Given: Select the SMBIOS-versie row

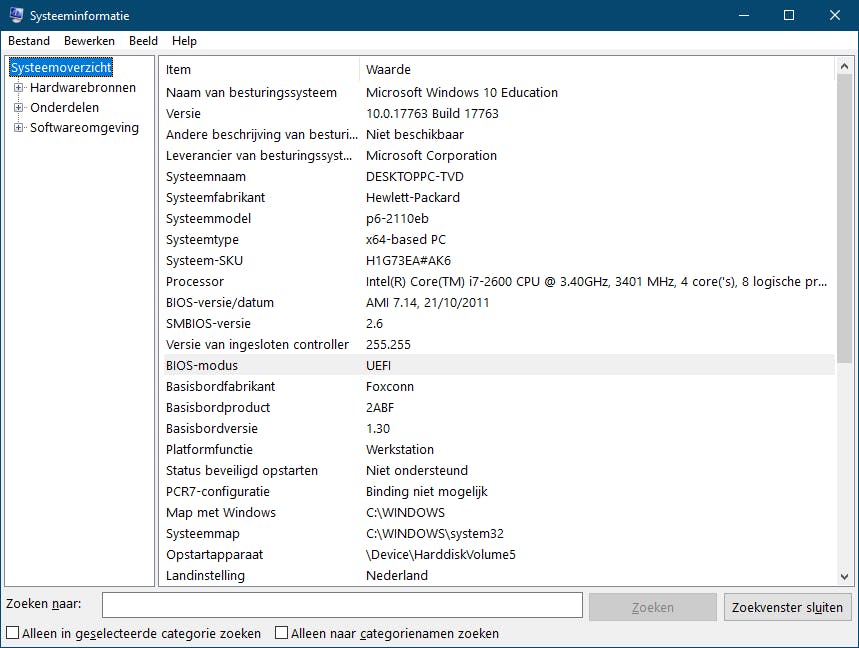Looking at the screenshot, I should point(499,323).
